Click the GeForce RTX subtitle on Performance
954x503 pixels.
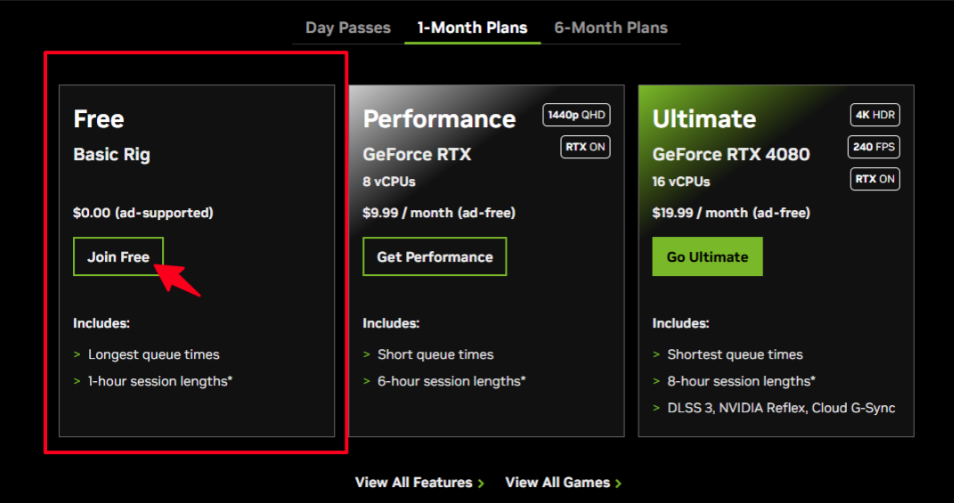coord(417,154)
